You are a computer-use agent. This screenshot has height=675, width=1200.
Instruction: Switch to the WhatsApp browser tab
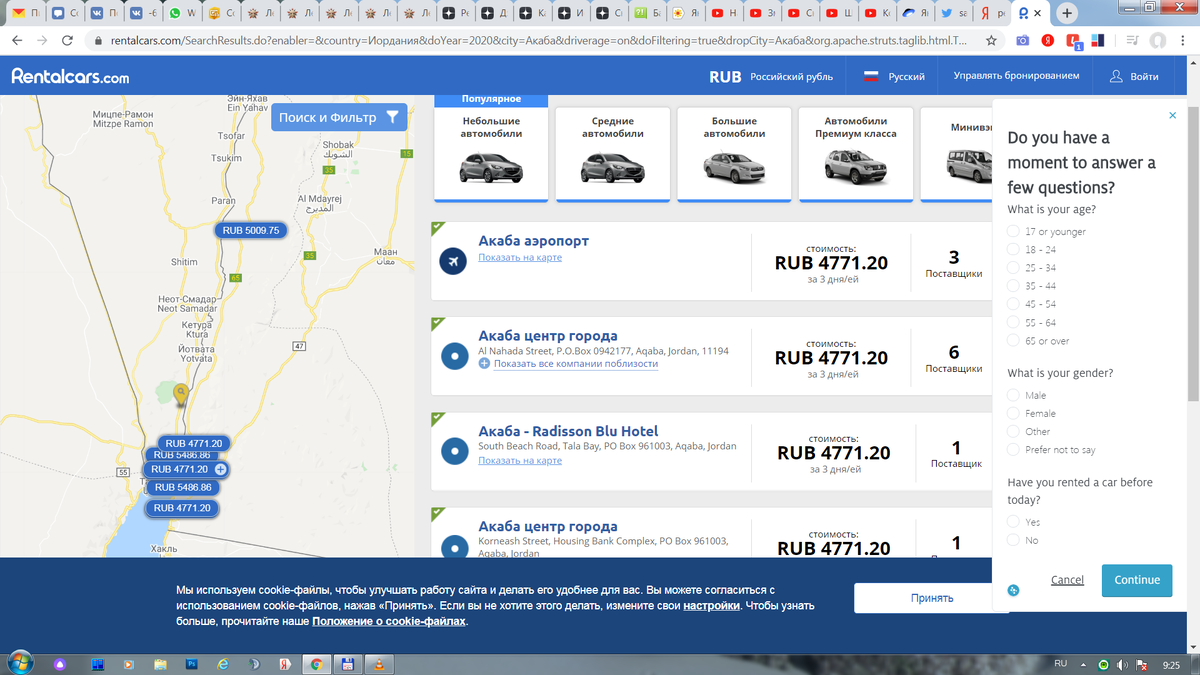(182, 14)
